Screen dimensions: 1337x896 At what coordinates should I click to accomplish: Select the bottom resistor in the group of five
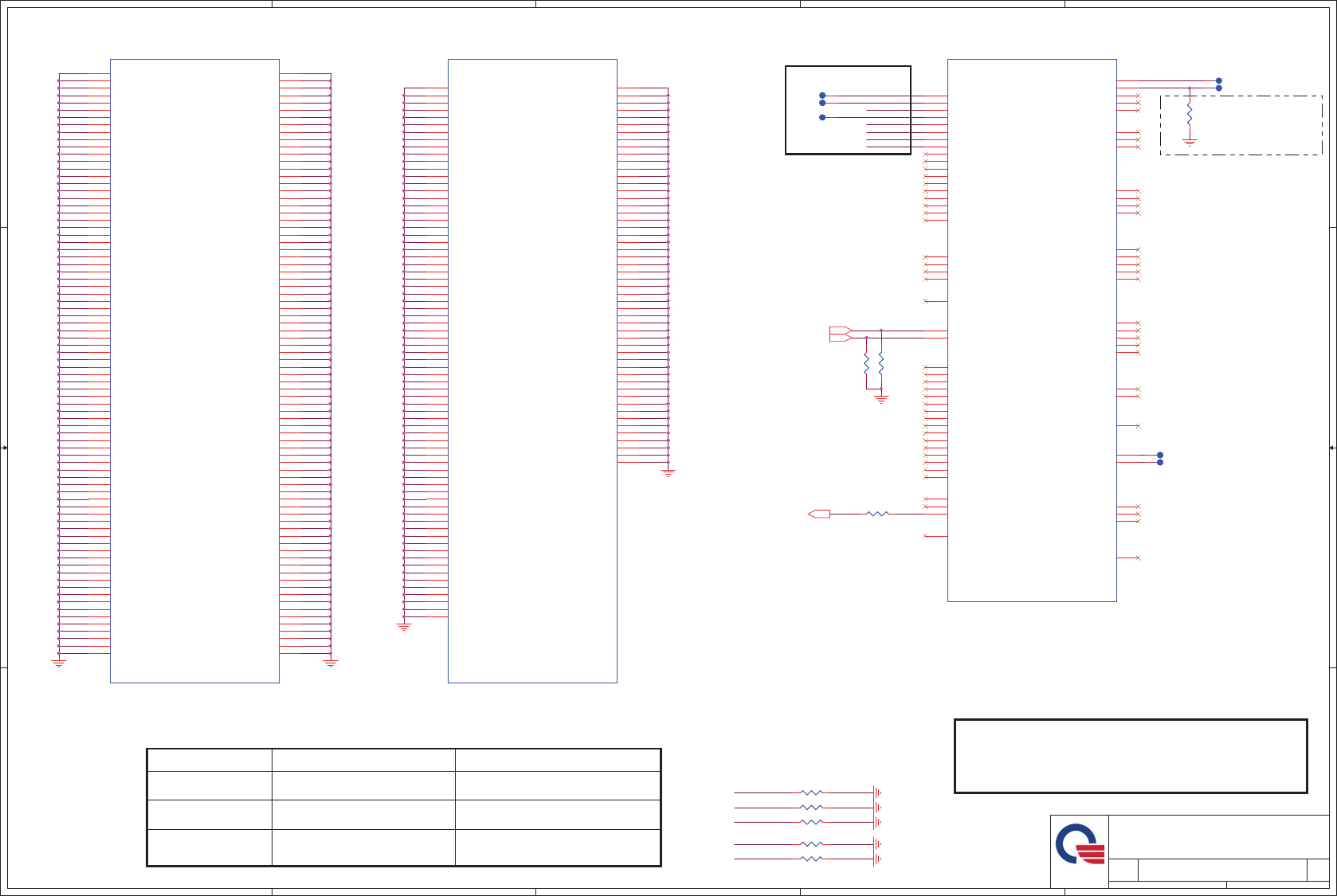pyautogui.click(x=811, y=859)
